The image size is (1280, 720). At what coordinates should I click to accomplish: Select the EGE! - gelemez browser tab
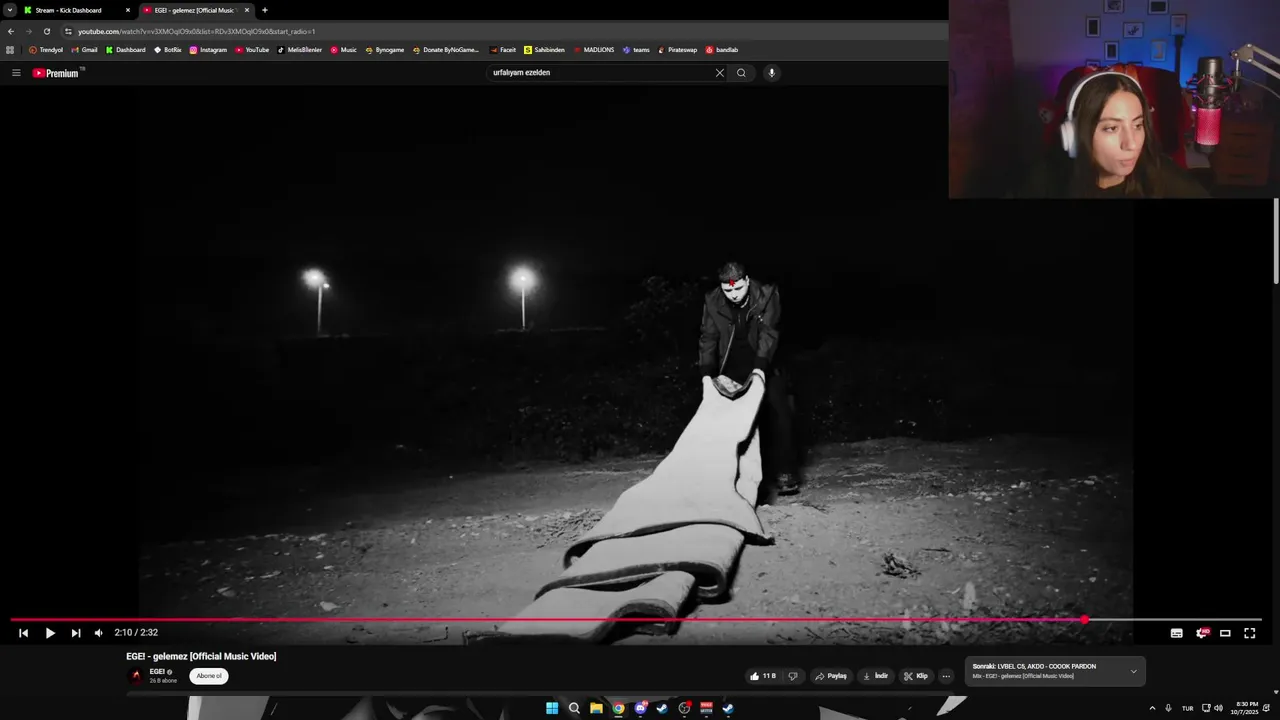[x=195, y=10]
